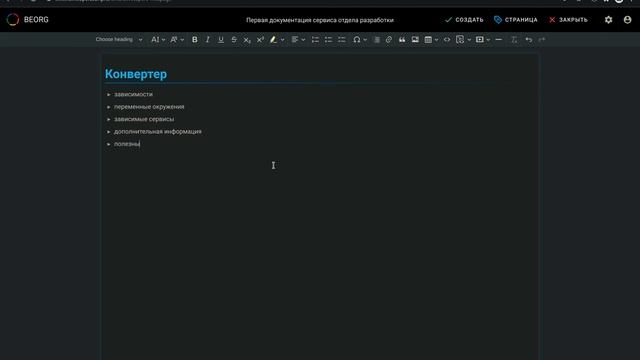Open the text alignment dropdown
The height and width of the screenshot is (360, 640).
click(298, 40)
